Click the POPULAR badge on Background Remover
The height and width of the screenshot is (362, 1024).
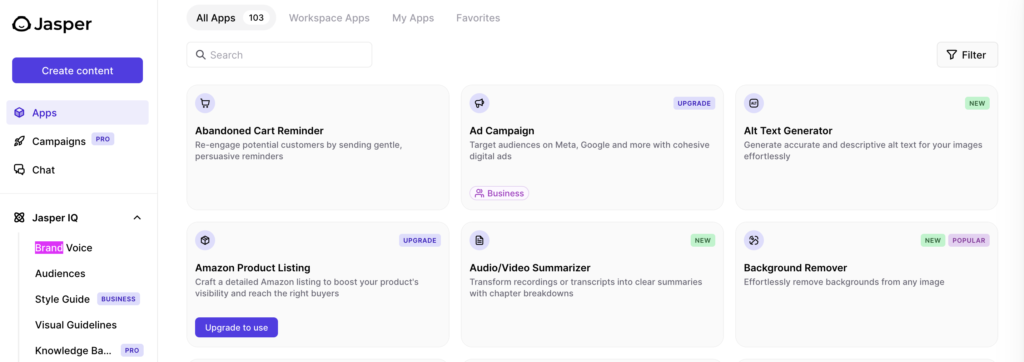click(968, 240)
